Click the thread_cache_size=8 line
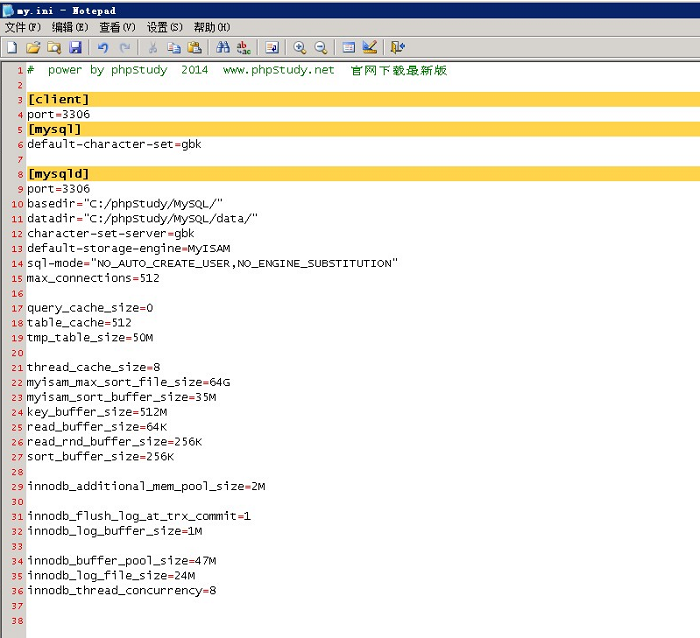This screenshot has height=638, width=700. pos(93,367)
